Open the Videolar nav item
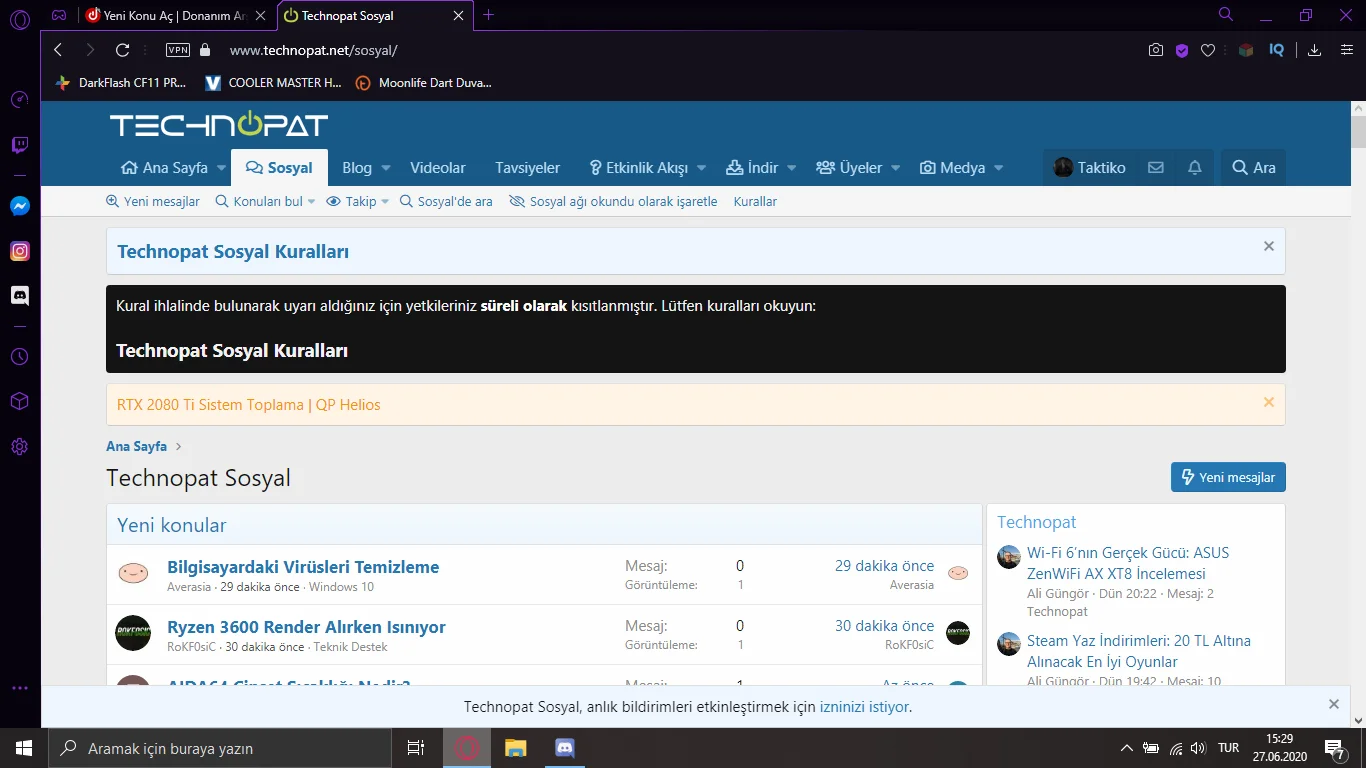Image resolution: width=1366 pixels, height=768 pixels. pos(438,168)
